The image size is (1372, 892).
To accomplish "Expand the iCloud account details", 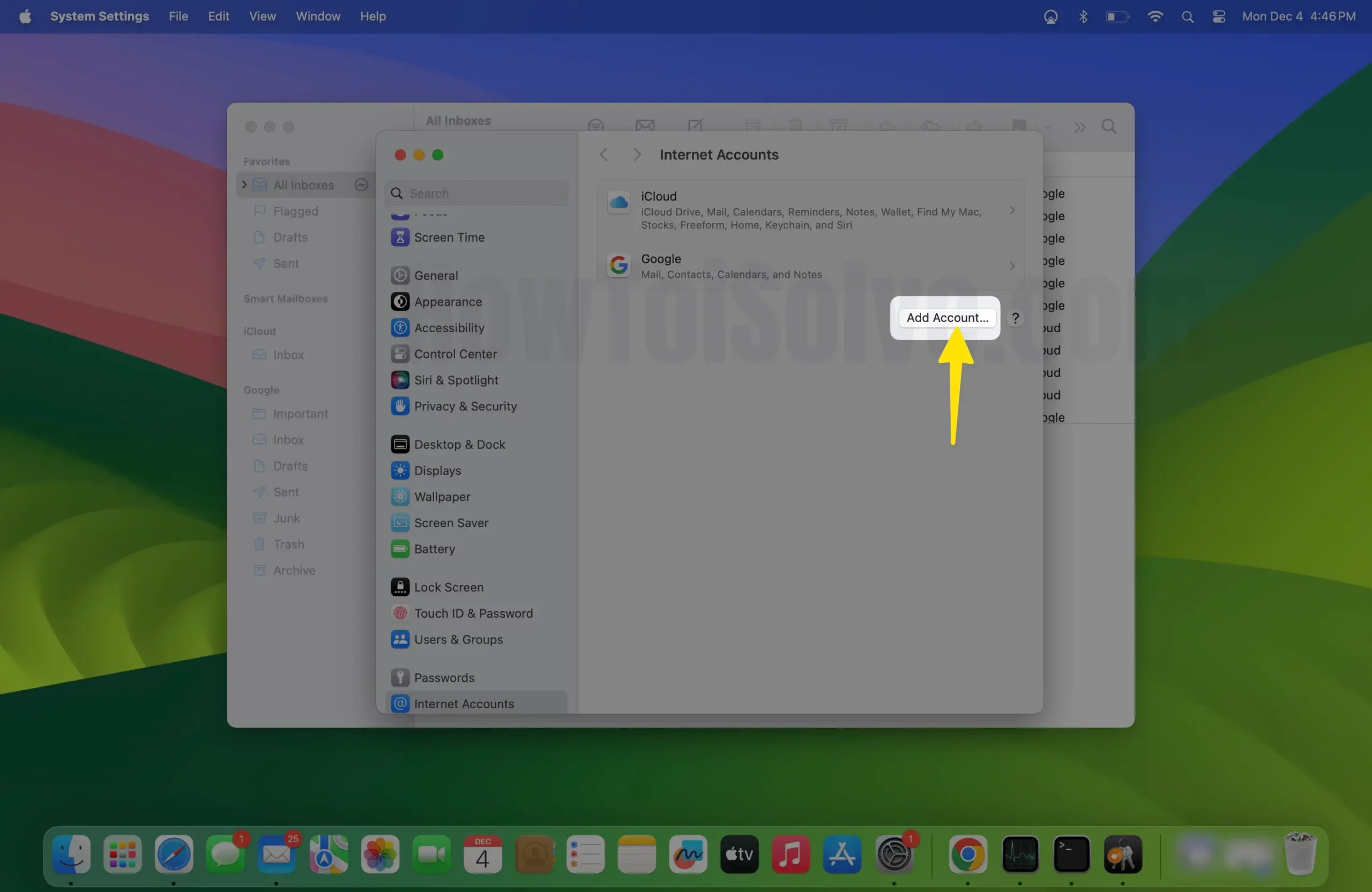I will click(x=1012, y=211).
